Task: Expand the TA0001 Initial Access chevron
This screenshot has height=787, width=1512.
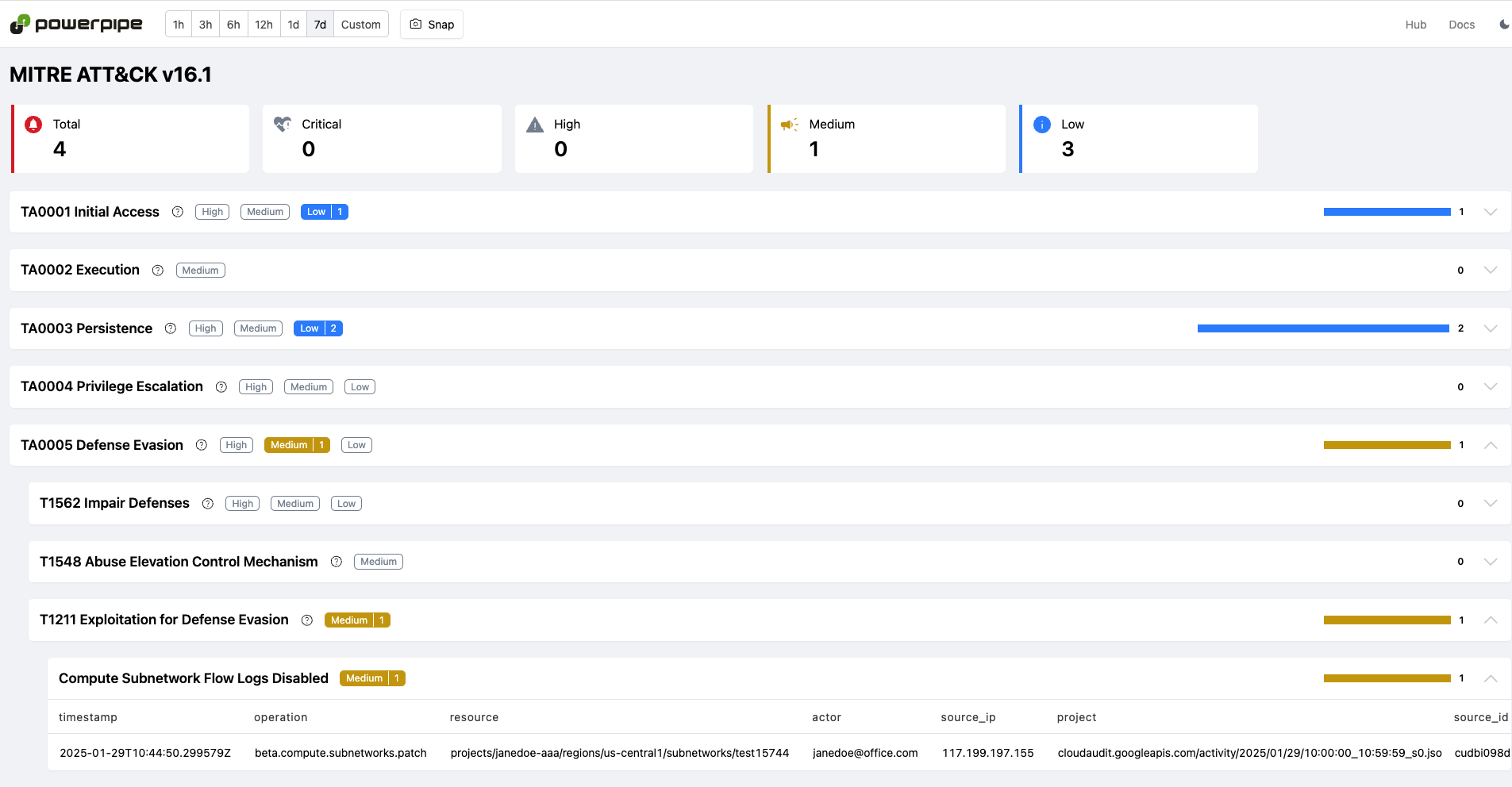Action: 1491,212
